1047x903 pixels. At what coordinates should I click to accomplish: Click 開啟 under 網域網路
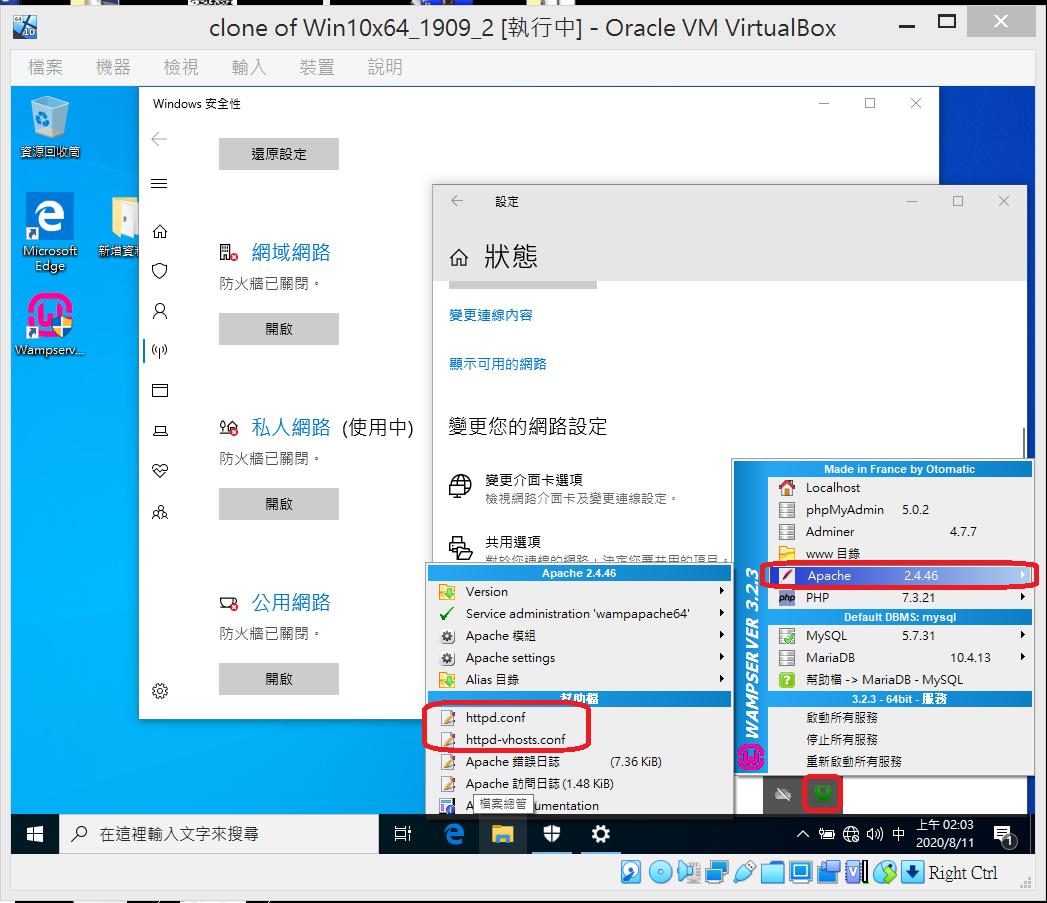point(278,329)
